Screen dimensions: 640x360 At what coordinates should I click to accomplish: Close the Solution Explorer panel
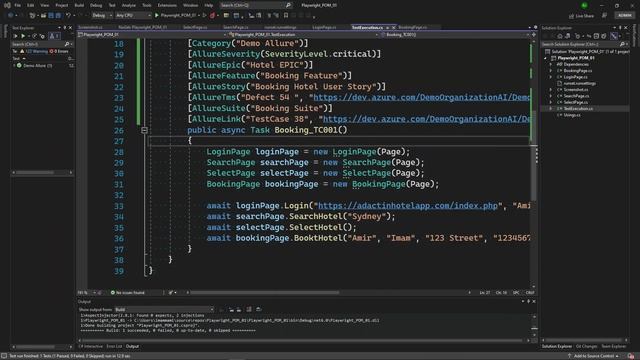tap(626, 28)
